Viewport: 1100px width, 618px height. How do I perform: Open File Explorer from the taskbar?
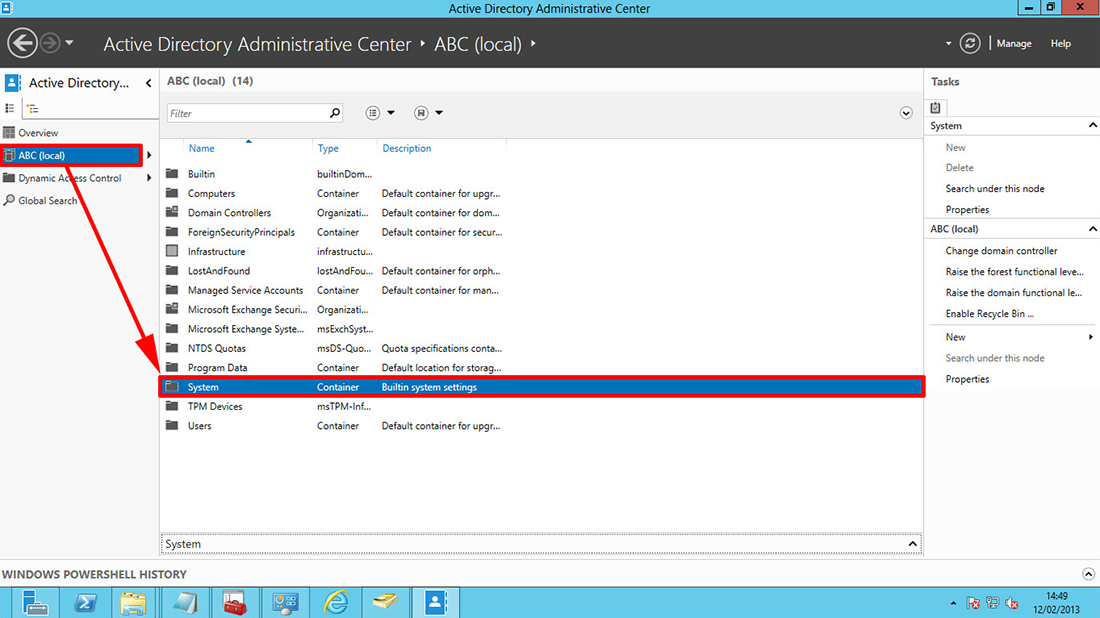coord(133,603)
